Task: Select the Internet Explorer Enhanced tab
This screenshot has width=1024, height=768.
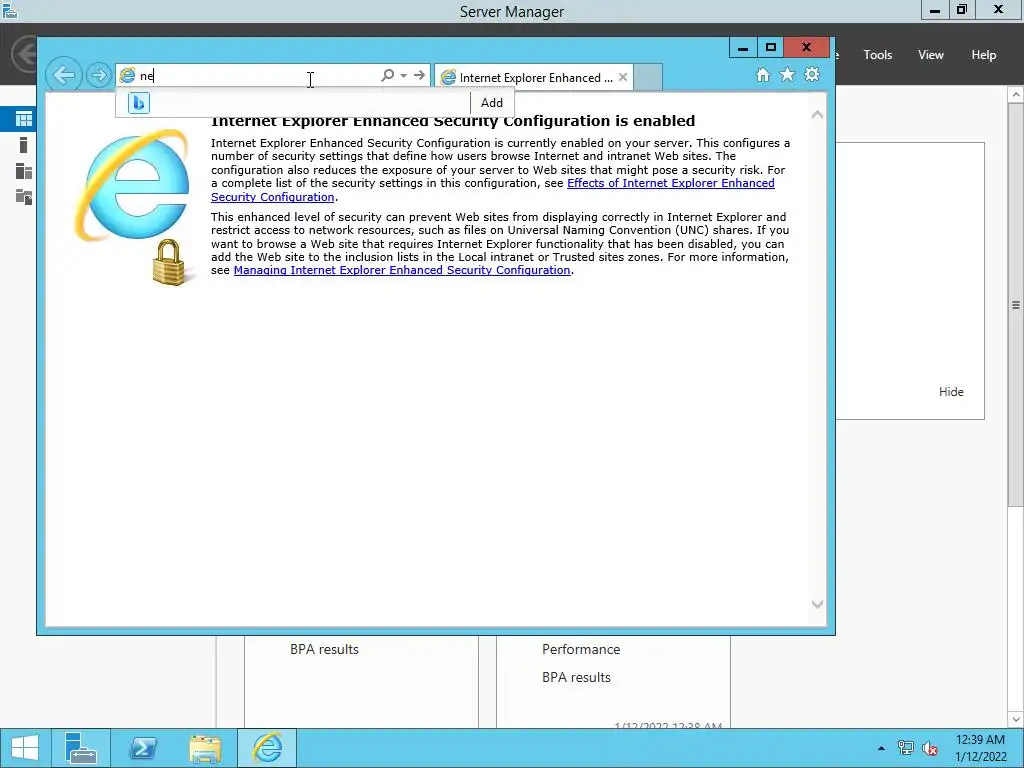Action: pyautogui.click(x=534, y=77)
